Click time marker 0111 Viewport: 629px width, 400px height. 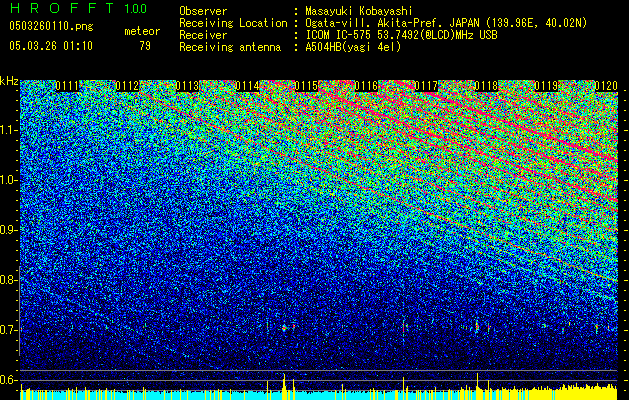tap(67, 86)
